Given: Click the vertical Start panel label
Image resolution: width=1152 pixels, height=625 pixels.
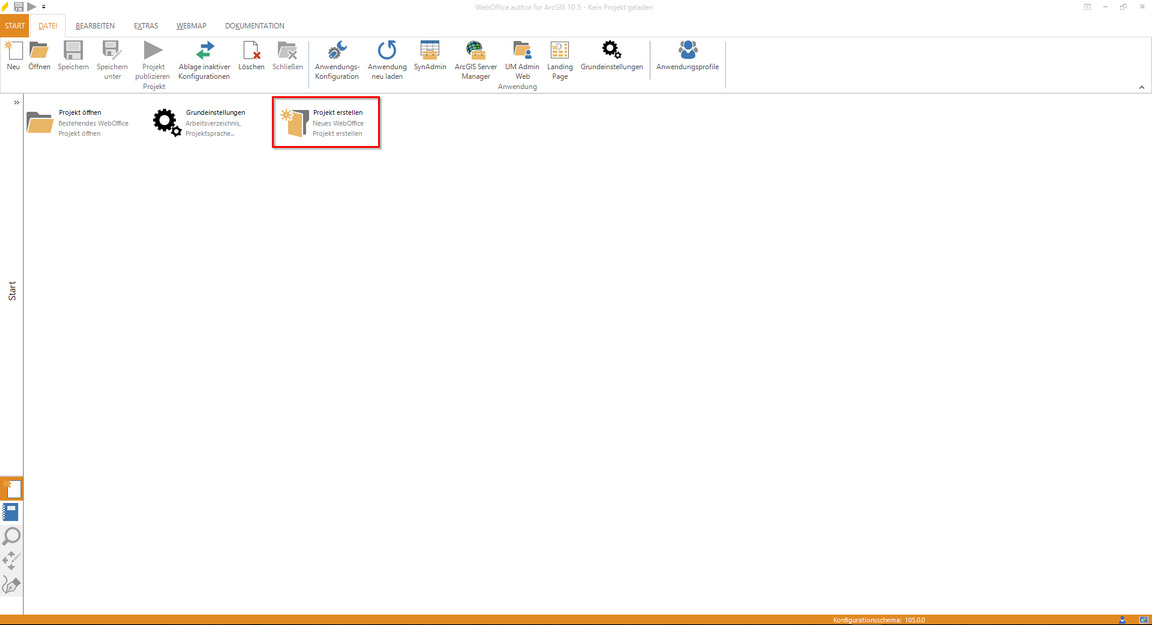Looking at the screenshot, I should (12, 291).
